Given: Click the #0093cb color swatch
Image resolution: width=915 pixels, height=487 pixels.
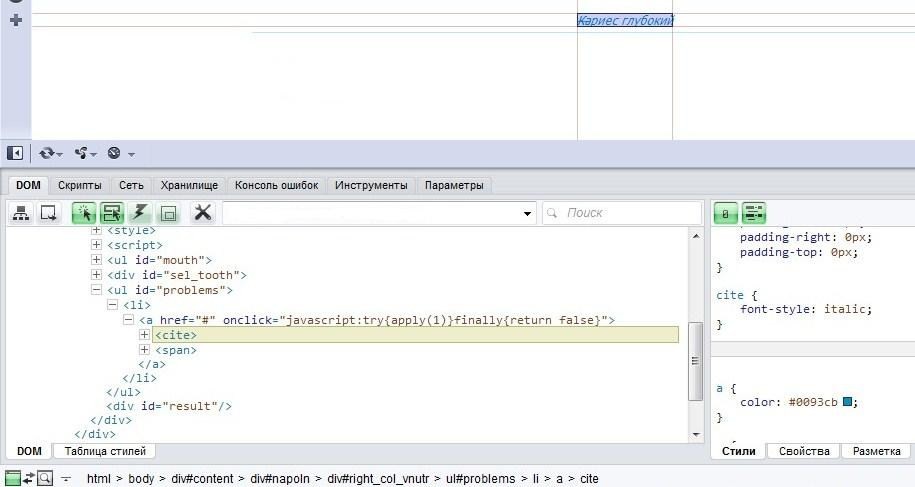Looking at the screenshot, I should [x=848, y=402].
